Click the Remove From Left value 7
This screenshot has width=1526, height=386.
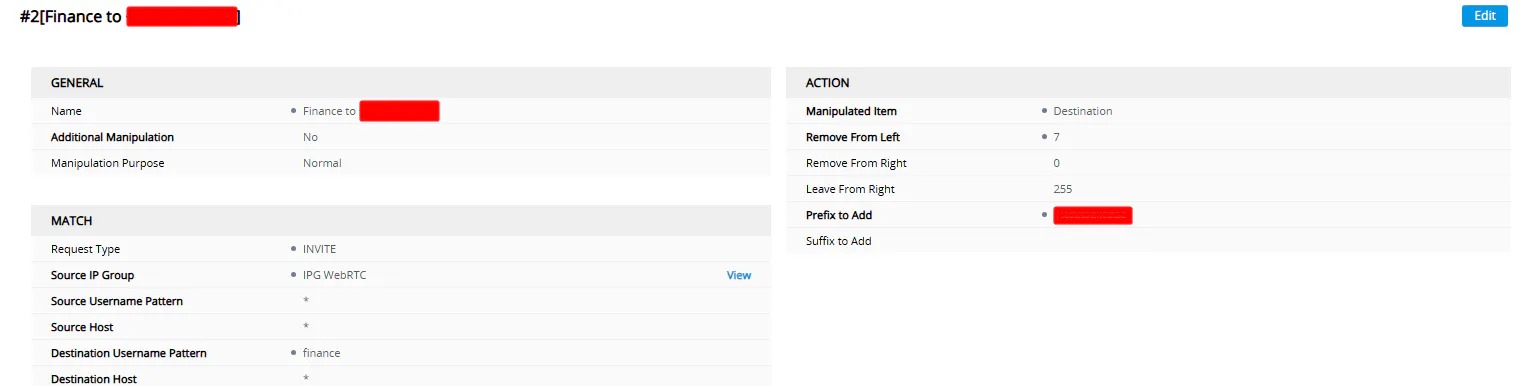tap(1057, 137)
